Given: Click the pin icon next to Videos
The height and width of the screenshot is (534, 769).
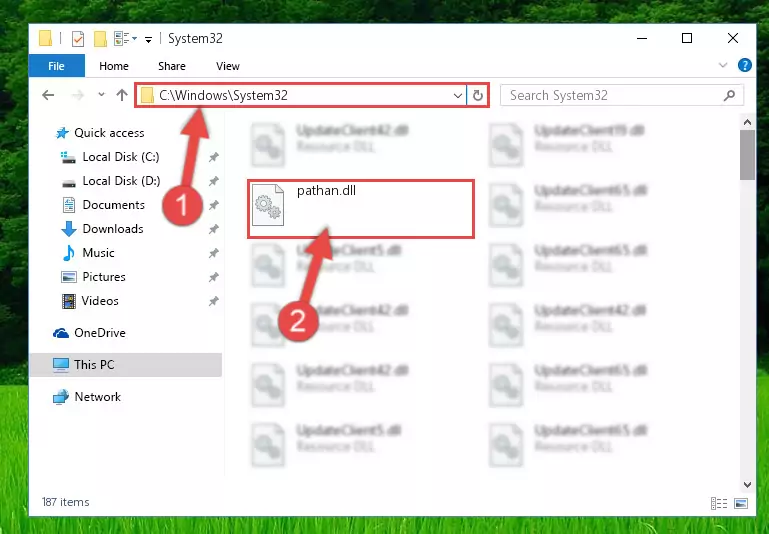Looking at the screenshot, I should coord(213,301).
